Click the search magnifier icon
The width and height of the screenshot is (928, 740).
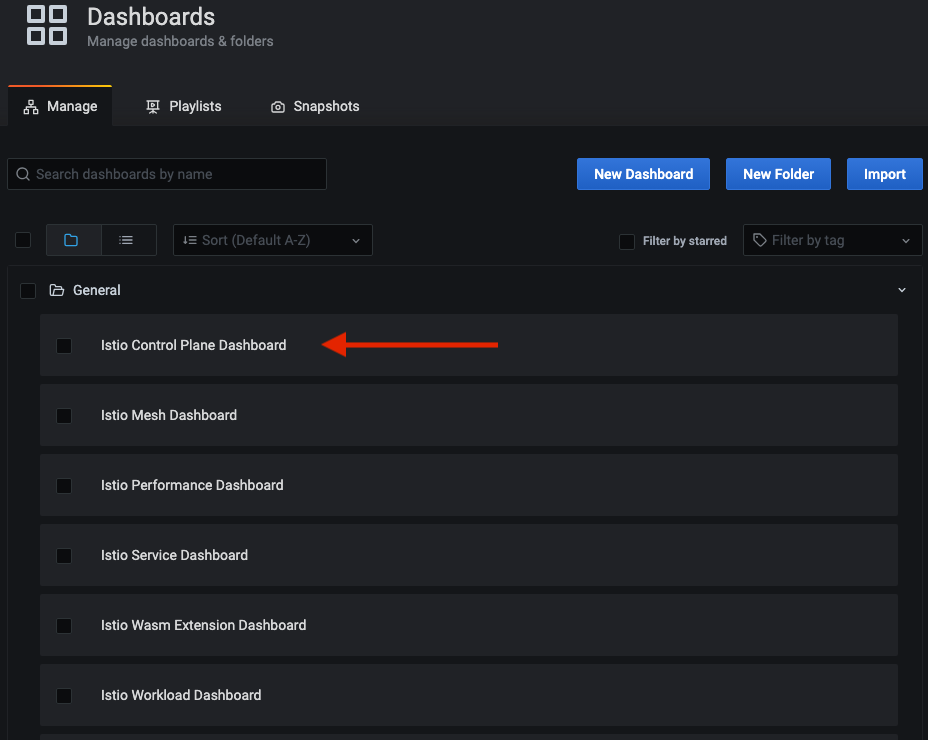point(23,174)
